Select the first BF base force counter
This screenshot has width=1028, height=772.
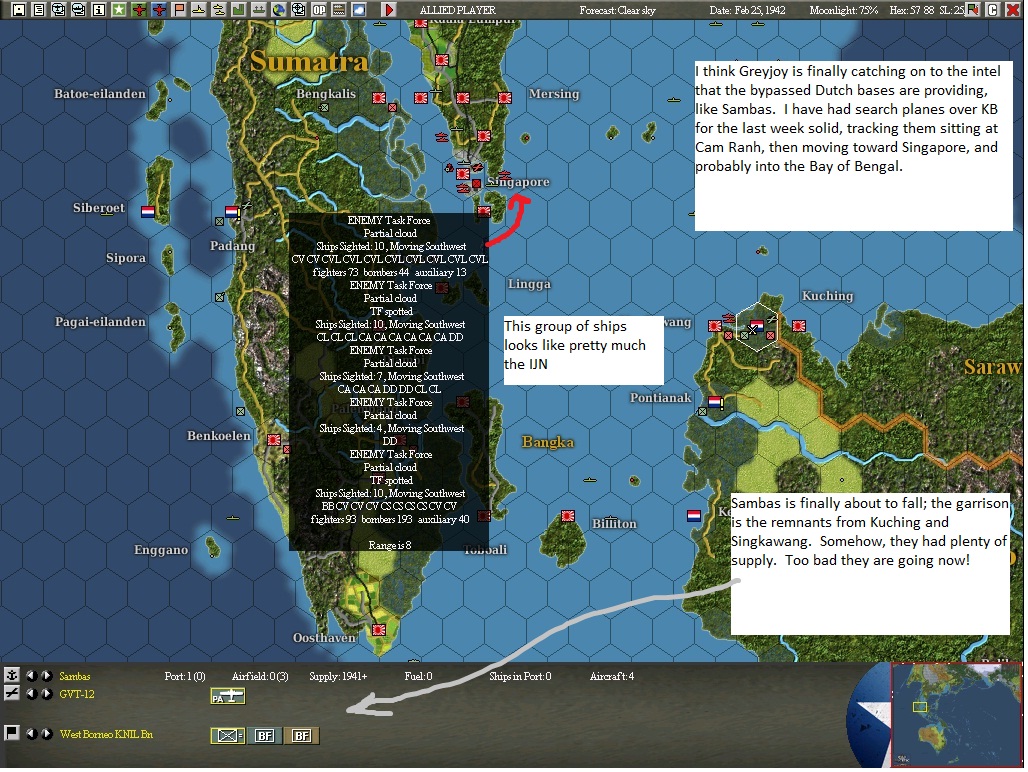click(x=264, y=735)
